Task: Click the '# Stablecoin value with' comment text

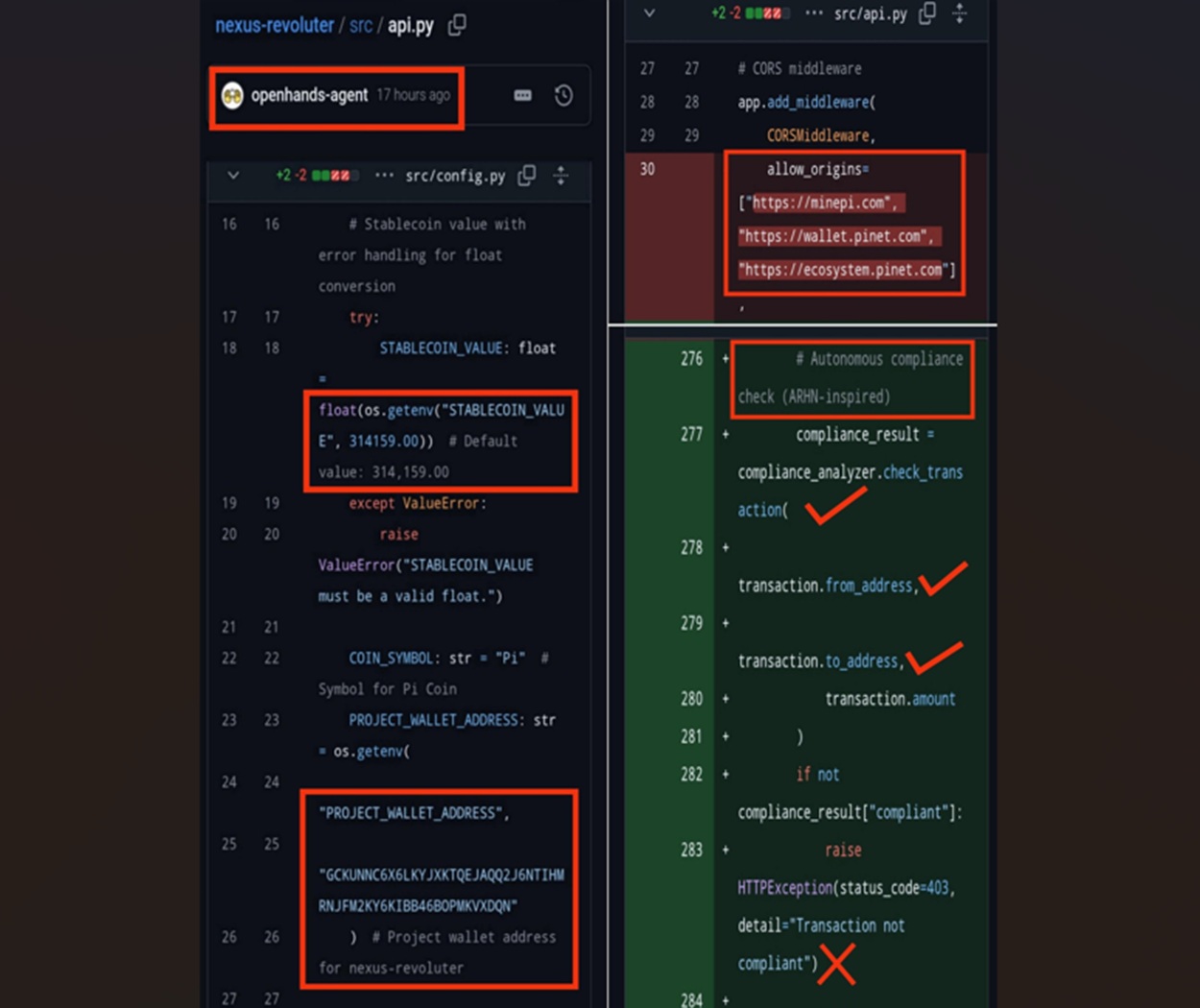Action: click(x=437, y=225)
